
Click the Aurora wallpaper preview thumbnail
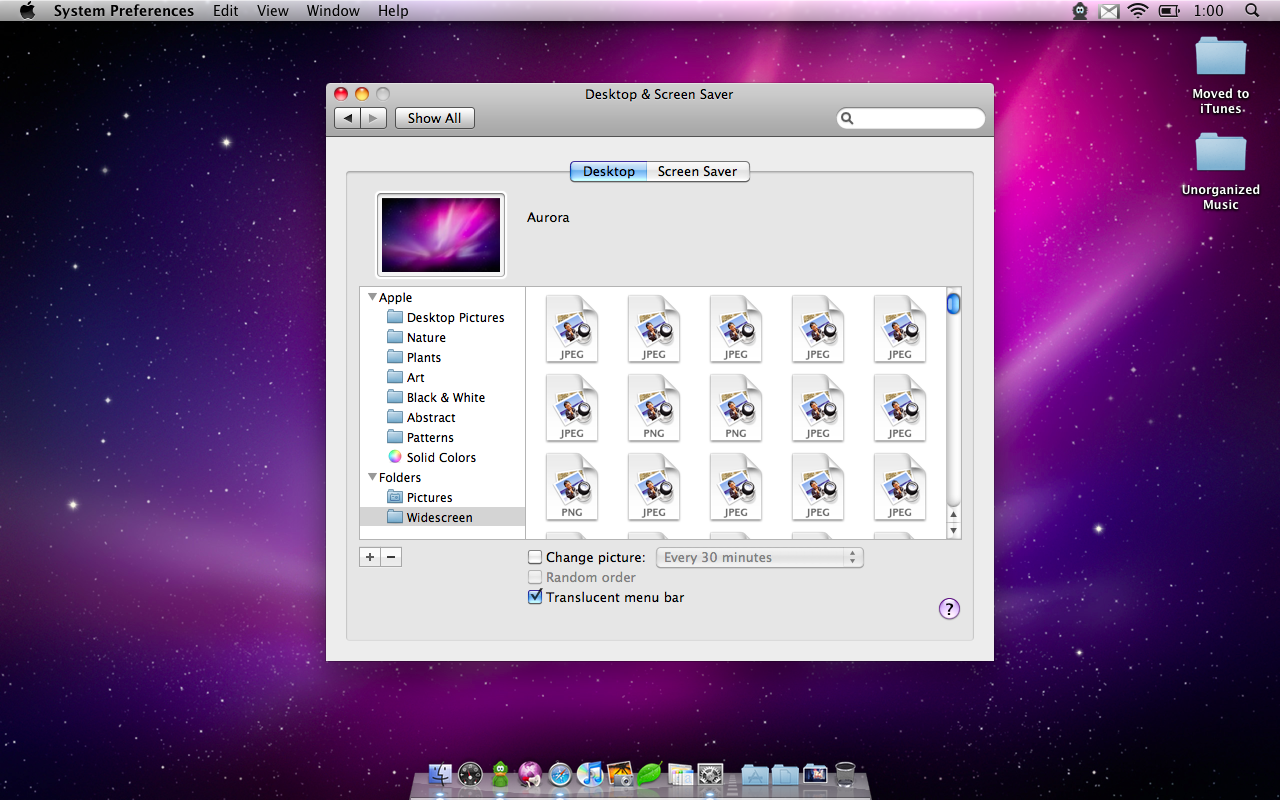pyautogui.click(x=441, y=235)
